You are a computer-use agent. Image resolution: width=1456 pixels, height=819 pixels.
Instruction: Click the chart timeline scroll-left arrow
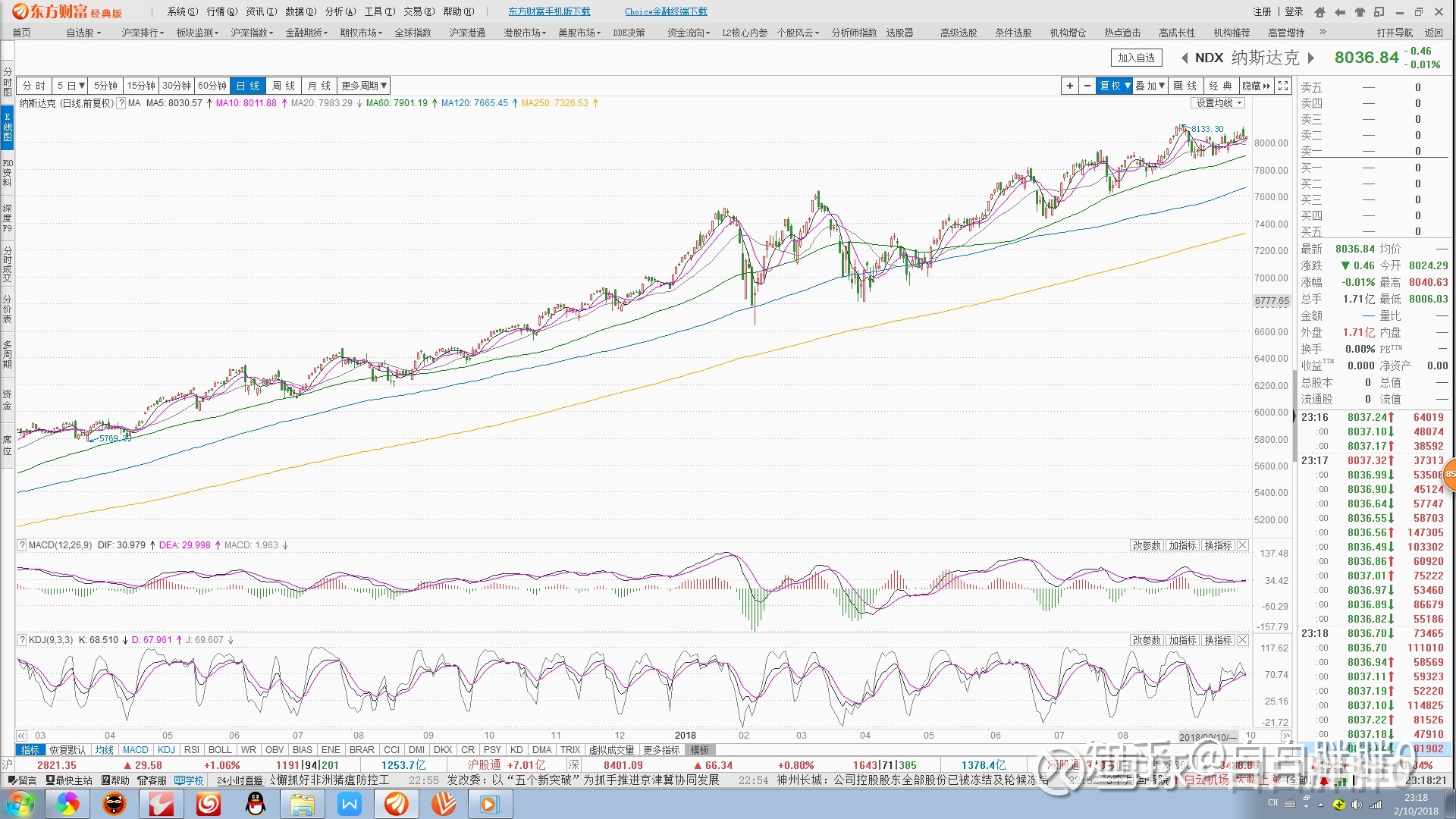[22, 736]
